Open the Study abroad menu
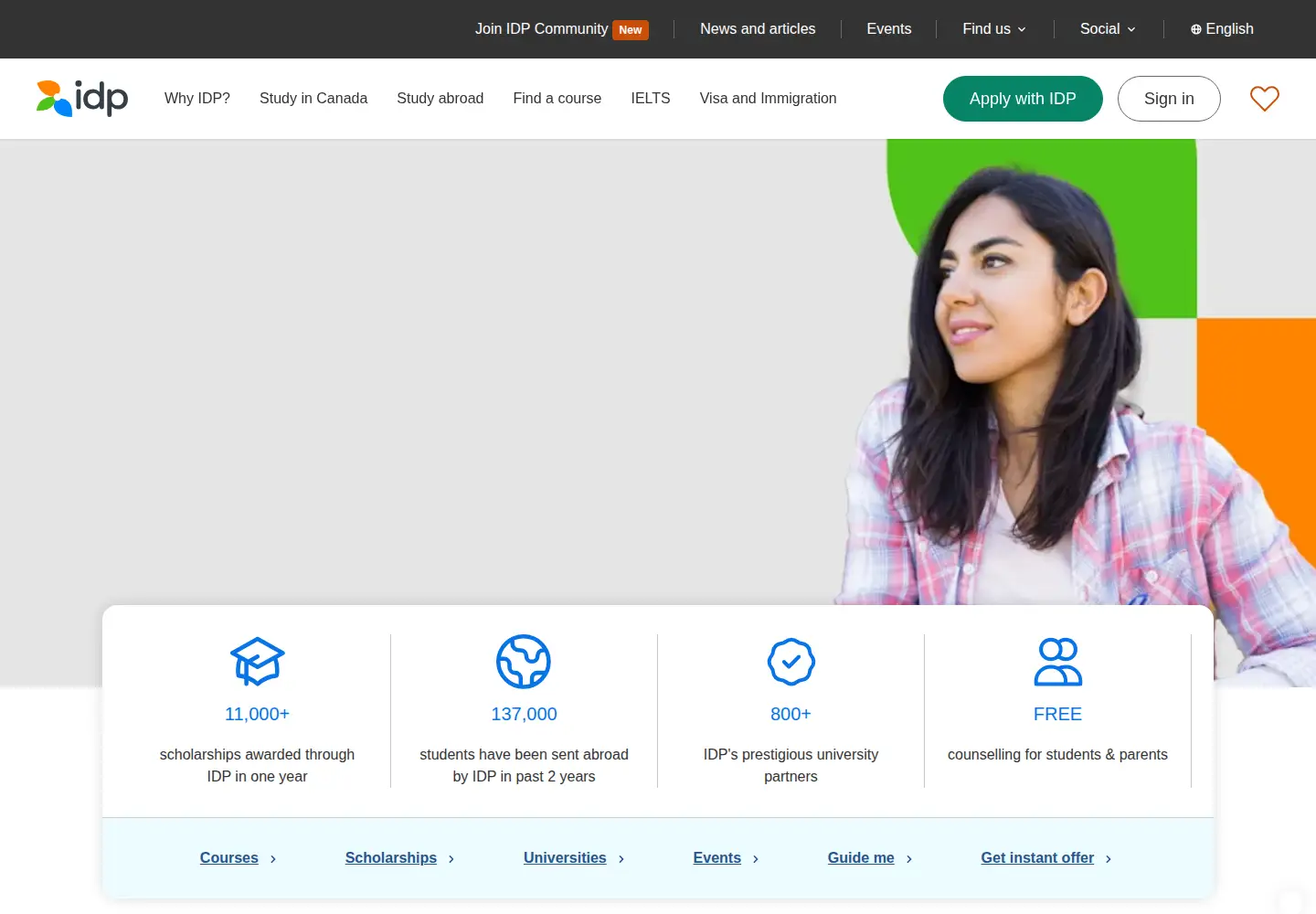This screenshot has width=1316, height=914. (440, 98)
